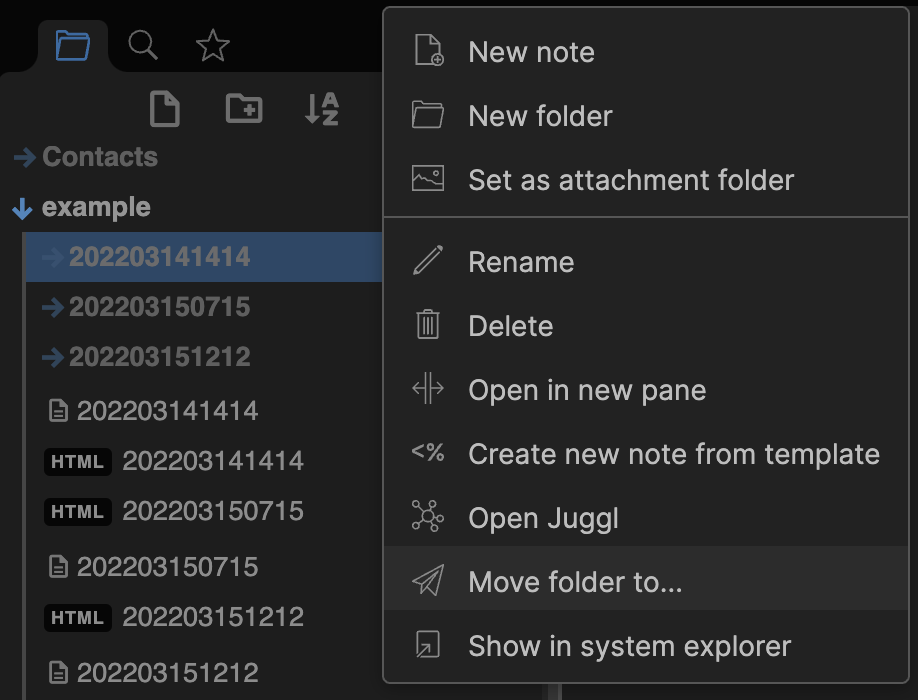Open starred notes via the star icon
The height and width of the screenshot is (700, 918).
(x=212, y=45)
